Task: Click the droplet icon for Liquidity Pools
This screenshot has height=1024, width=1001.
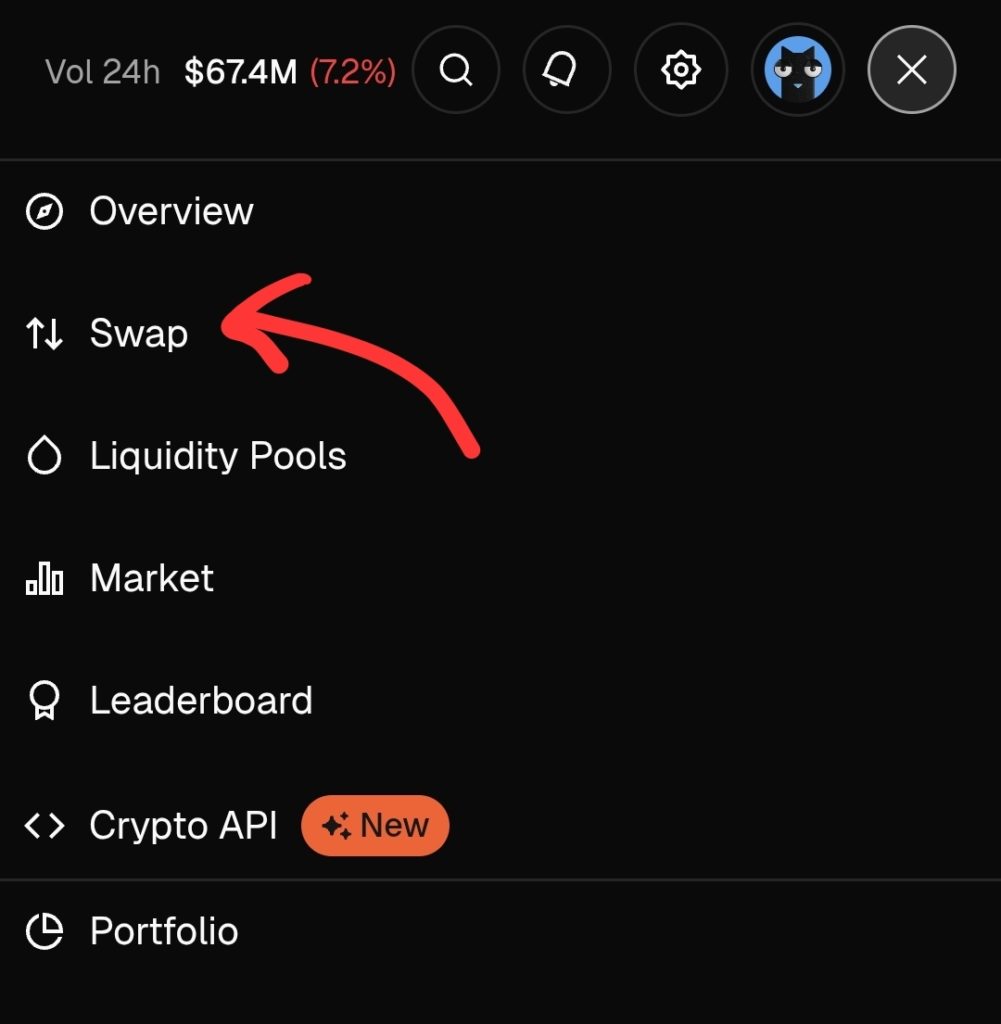Action: coord(44,456)
